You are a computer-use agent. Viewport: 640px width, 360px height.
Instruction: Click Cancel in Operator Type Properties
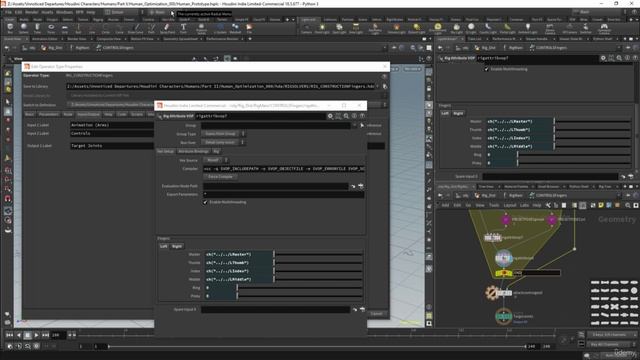[x=376, y=314]
